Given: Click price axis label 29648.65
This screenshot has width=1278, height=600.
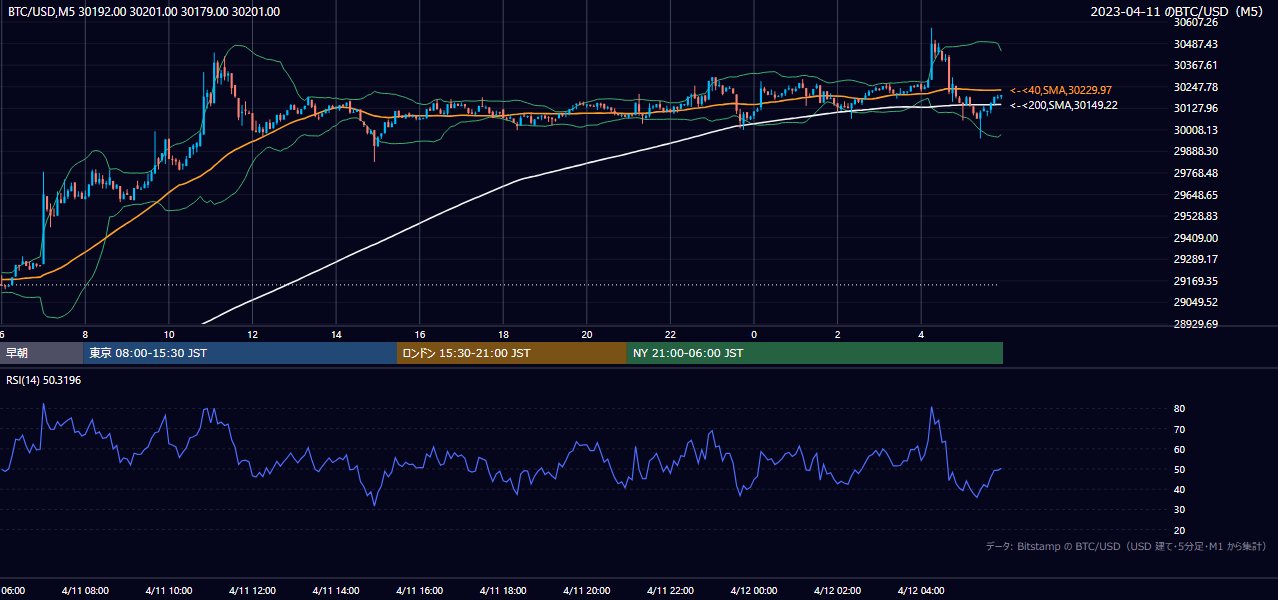Looking at the screenshot, I should point(1196,195).
